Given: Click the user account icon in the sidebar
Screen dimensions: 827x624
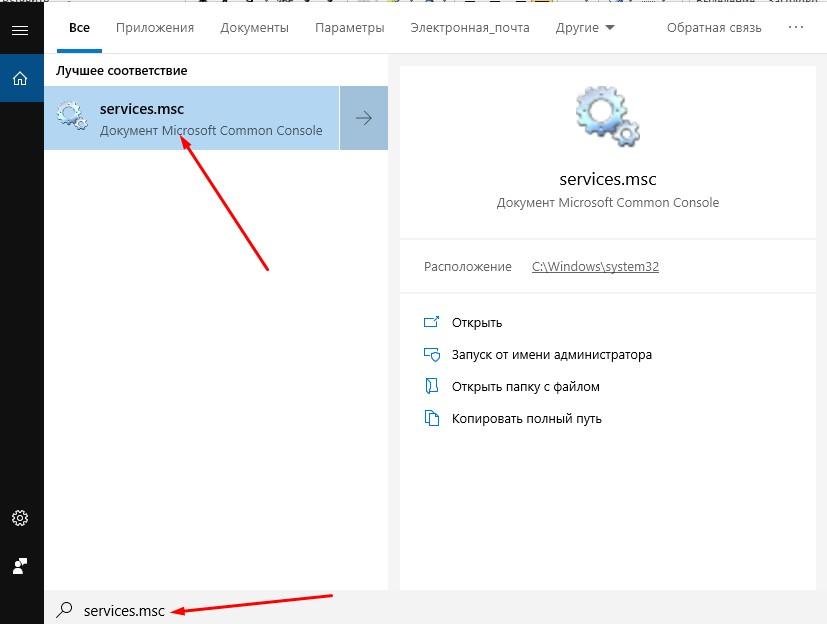Looking at the screenshot, I should tap(20, 563).
